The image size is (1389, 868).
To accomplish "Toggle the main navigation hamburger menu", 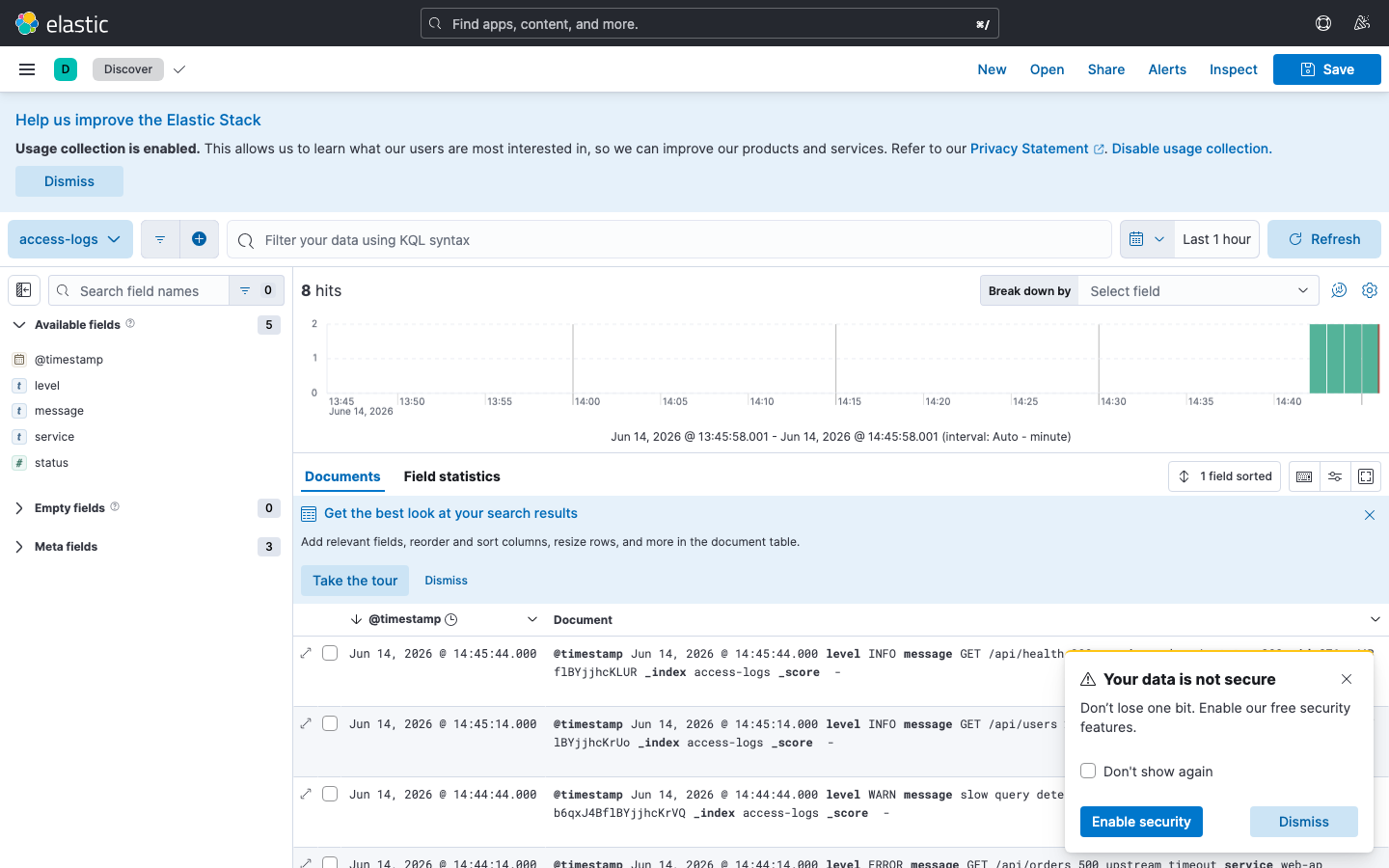I will pos(27,69).
